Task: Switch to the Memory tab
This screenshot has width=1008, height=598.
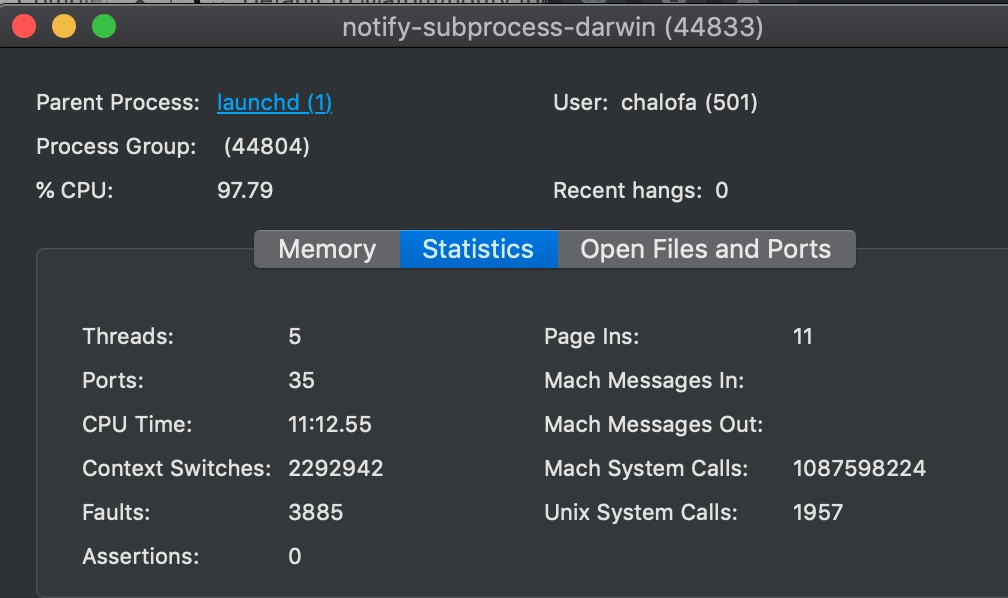Action: [x=326, y=249]
